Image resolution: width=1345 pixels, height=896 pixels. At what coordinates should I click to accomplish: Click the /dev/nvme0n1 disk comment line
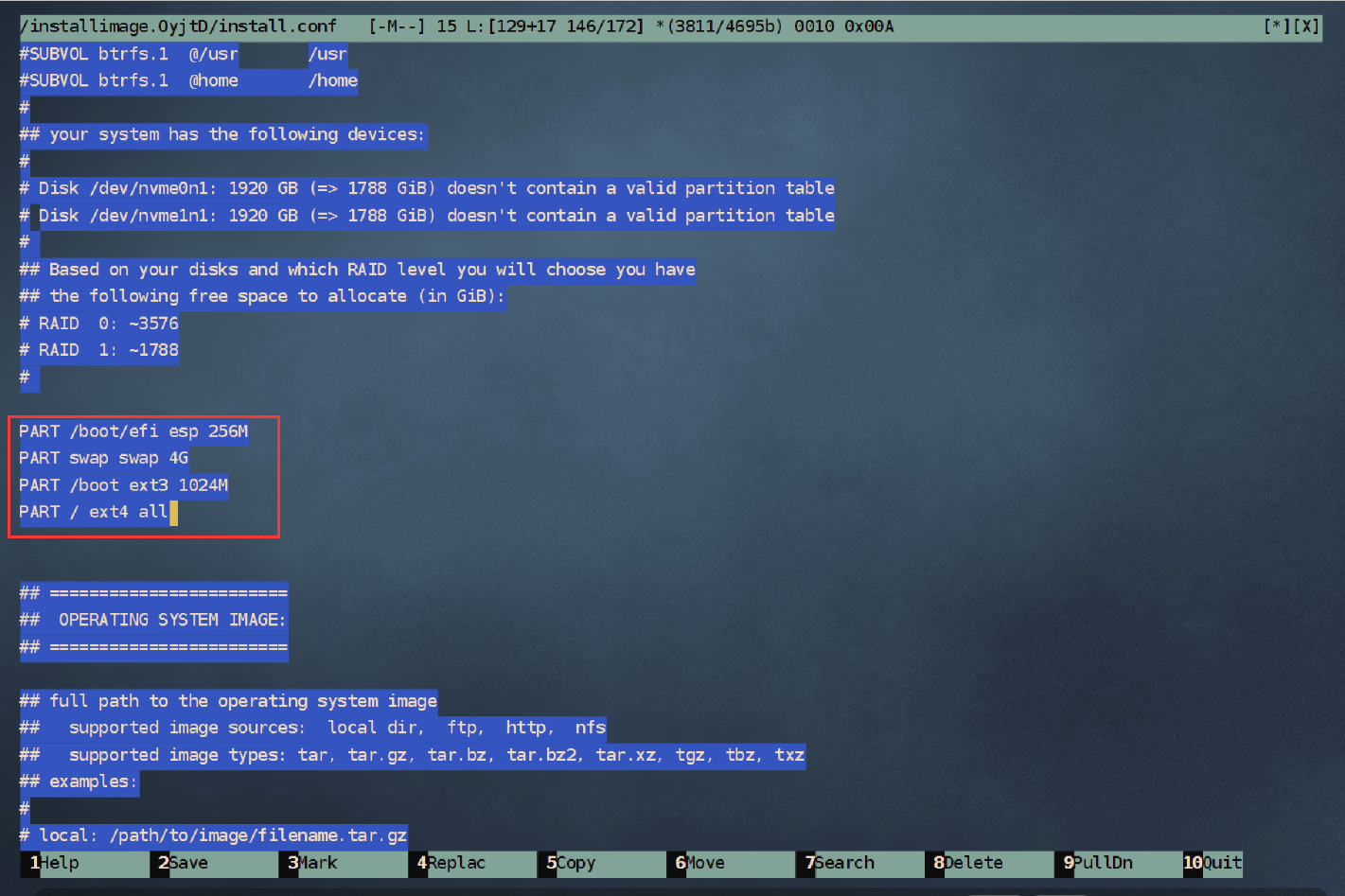pyautogui.click(x=427, y=188)
